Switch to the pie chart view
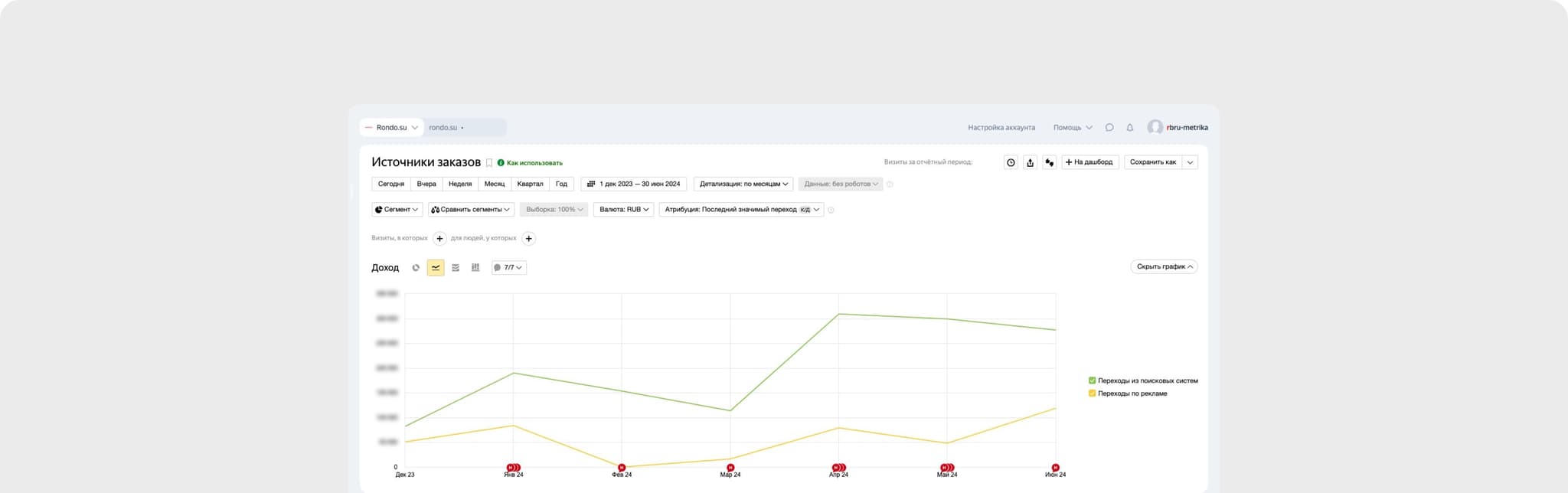 416,268
